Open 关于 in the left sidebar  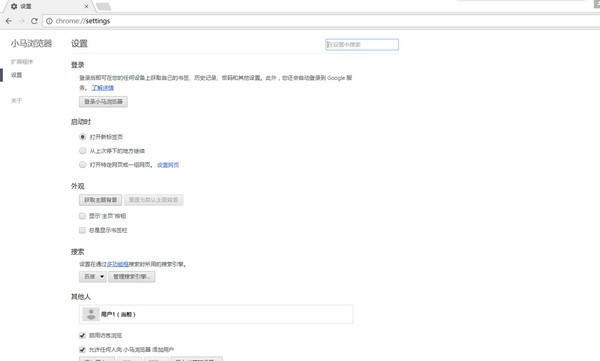pos(16,101)
